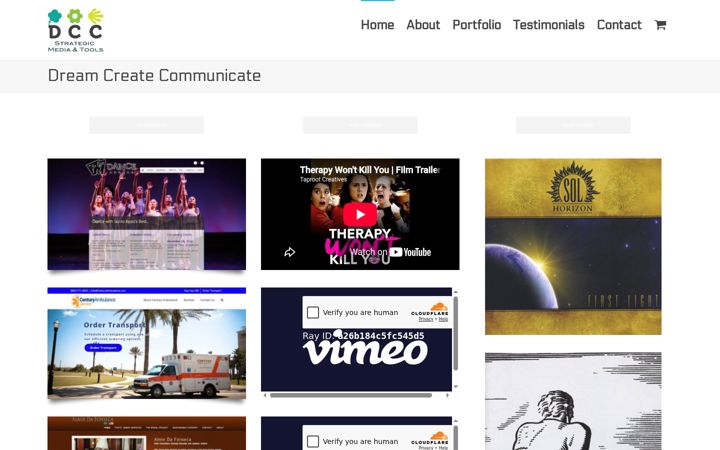
Task: Click the Vimeo frame scroll left arrow
Action: tap(264, 395)
